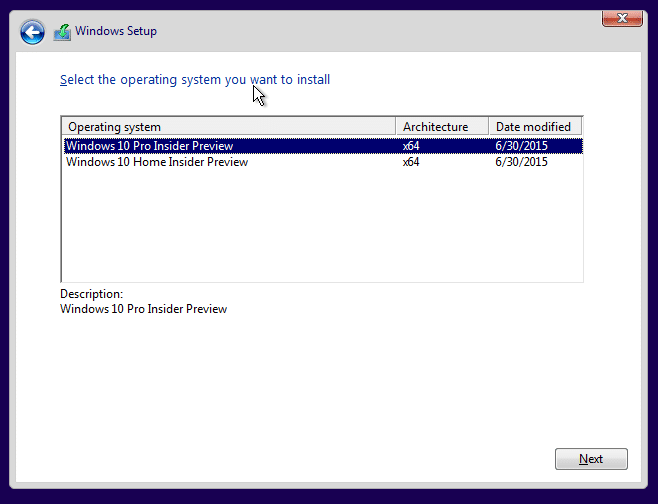Close the Windows Setup window

[622, 18]
